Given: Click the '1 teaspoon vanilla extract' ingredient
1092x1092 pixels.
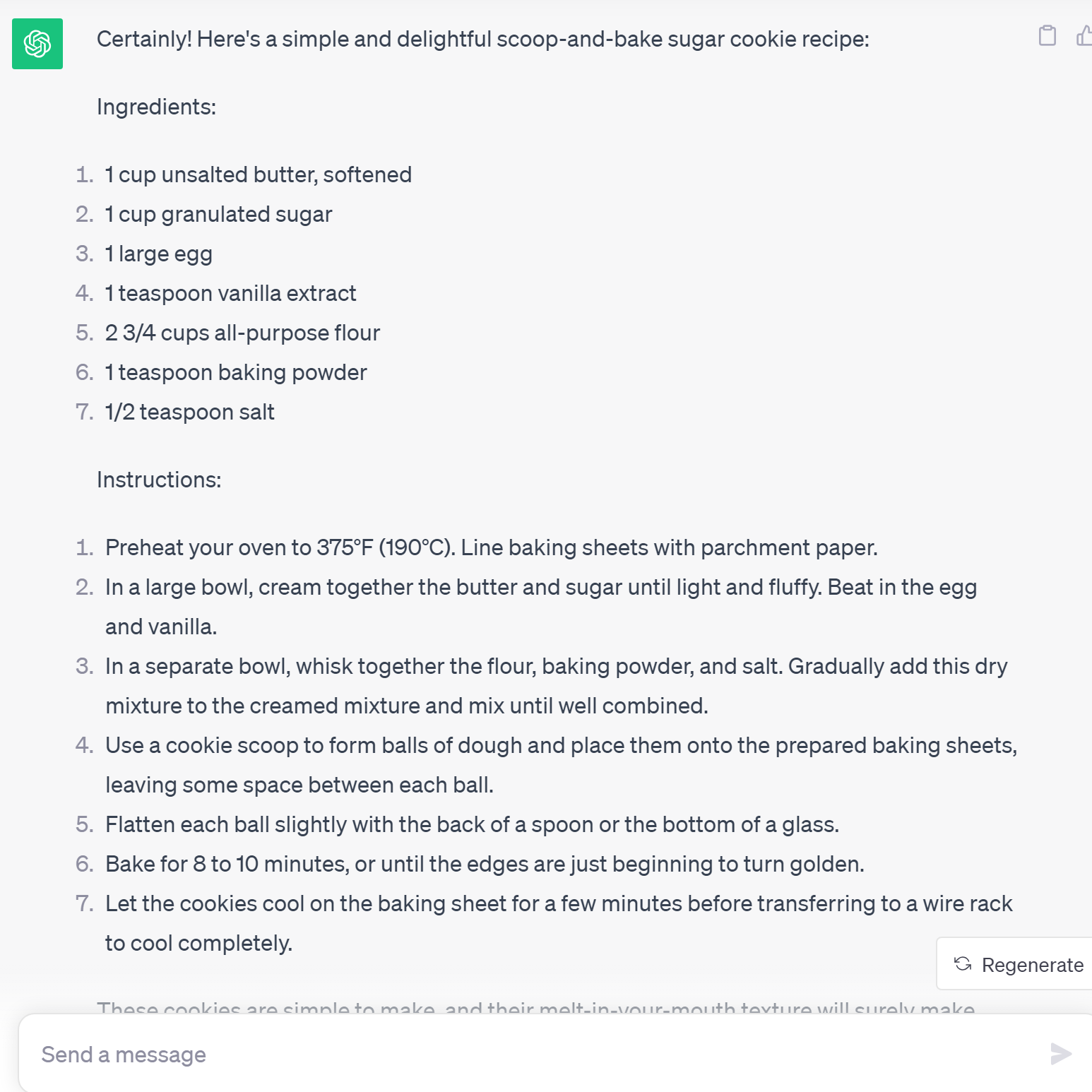Looking at the screenshot, I should point(230,293).
